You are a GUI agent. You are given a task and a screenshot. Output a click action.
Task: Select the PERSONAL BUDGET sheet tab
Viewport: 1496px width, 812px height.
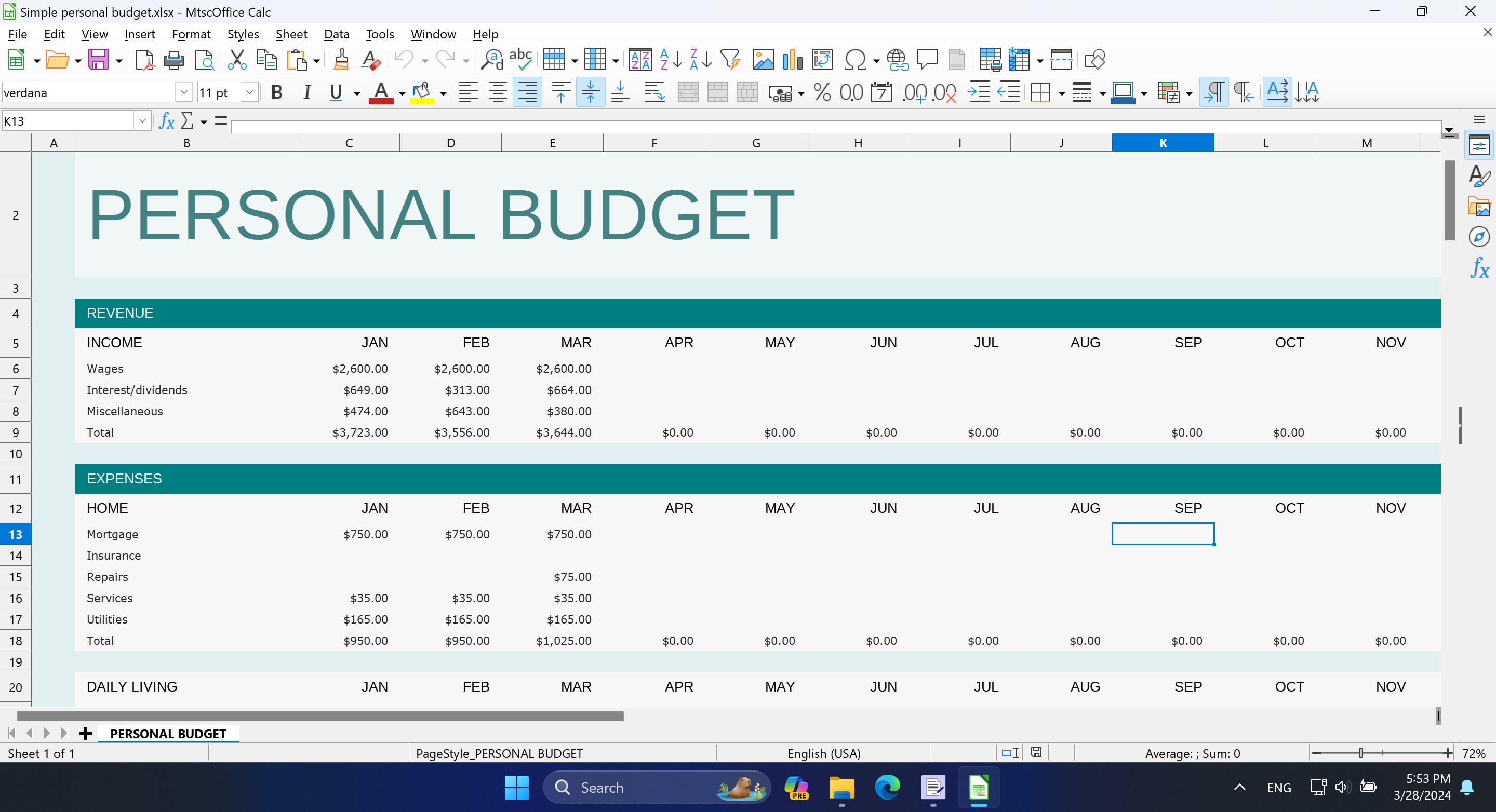click(x=168, y=733)
